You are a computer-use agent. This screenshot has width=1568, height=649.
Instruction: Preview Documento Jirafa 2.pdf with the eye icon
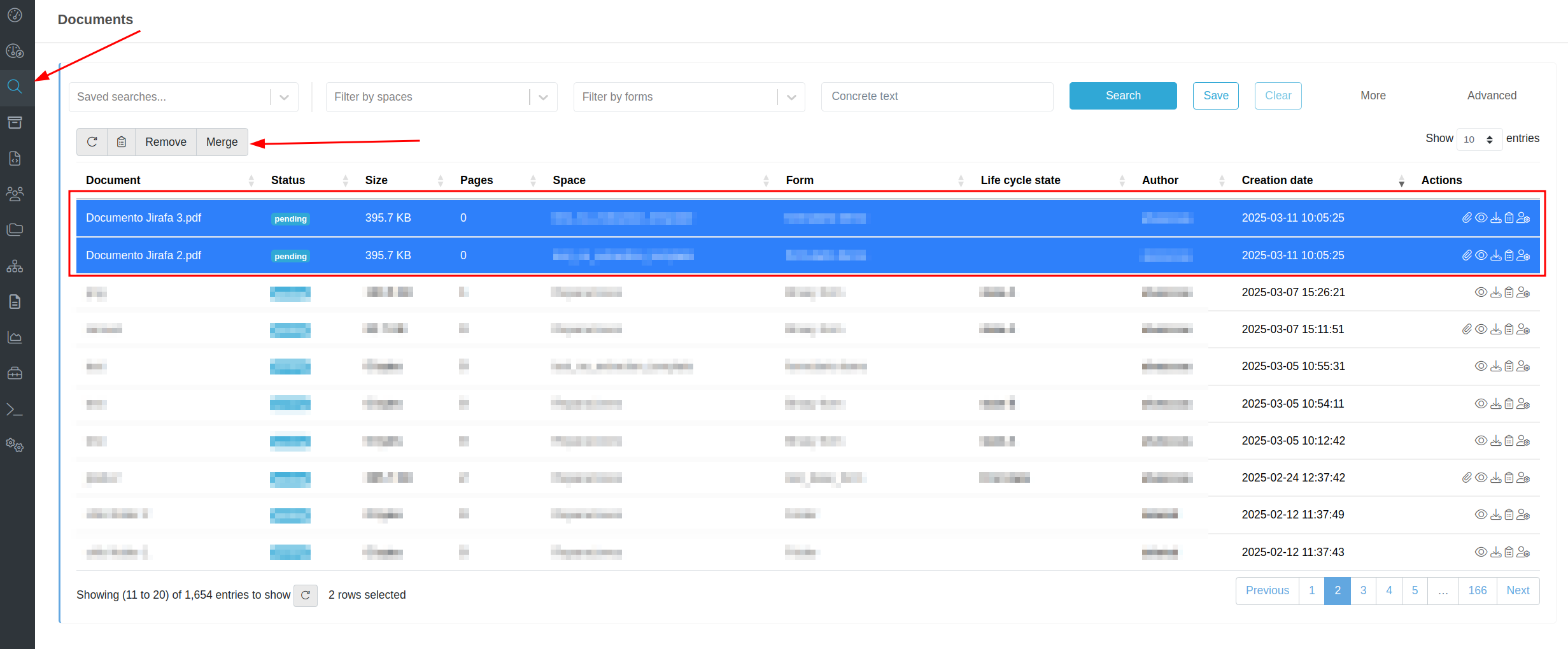pyautogui.click(x=1481, y=255)
